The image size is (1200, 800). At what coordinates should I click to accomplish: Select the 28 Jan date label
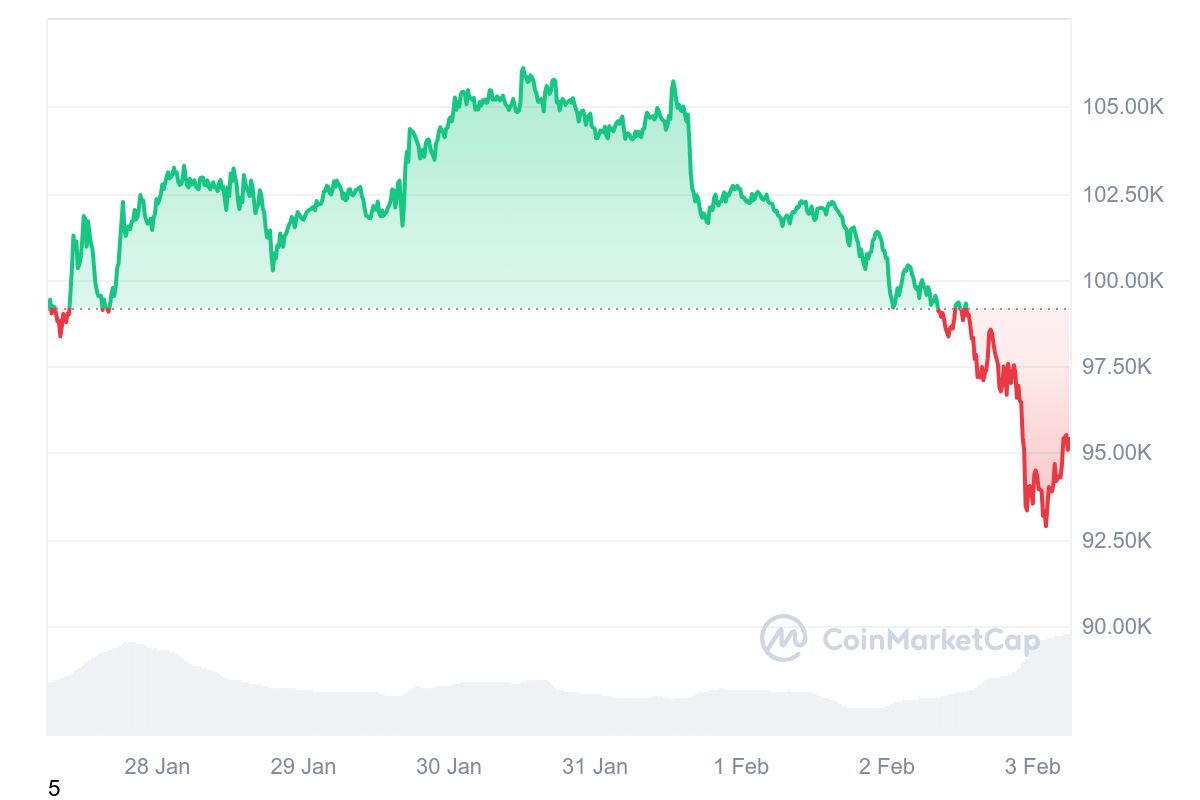157,767
